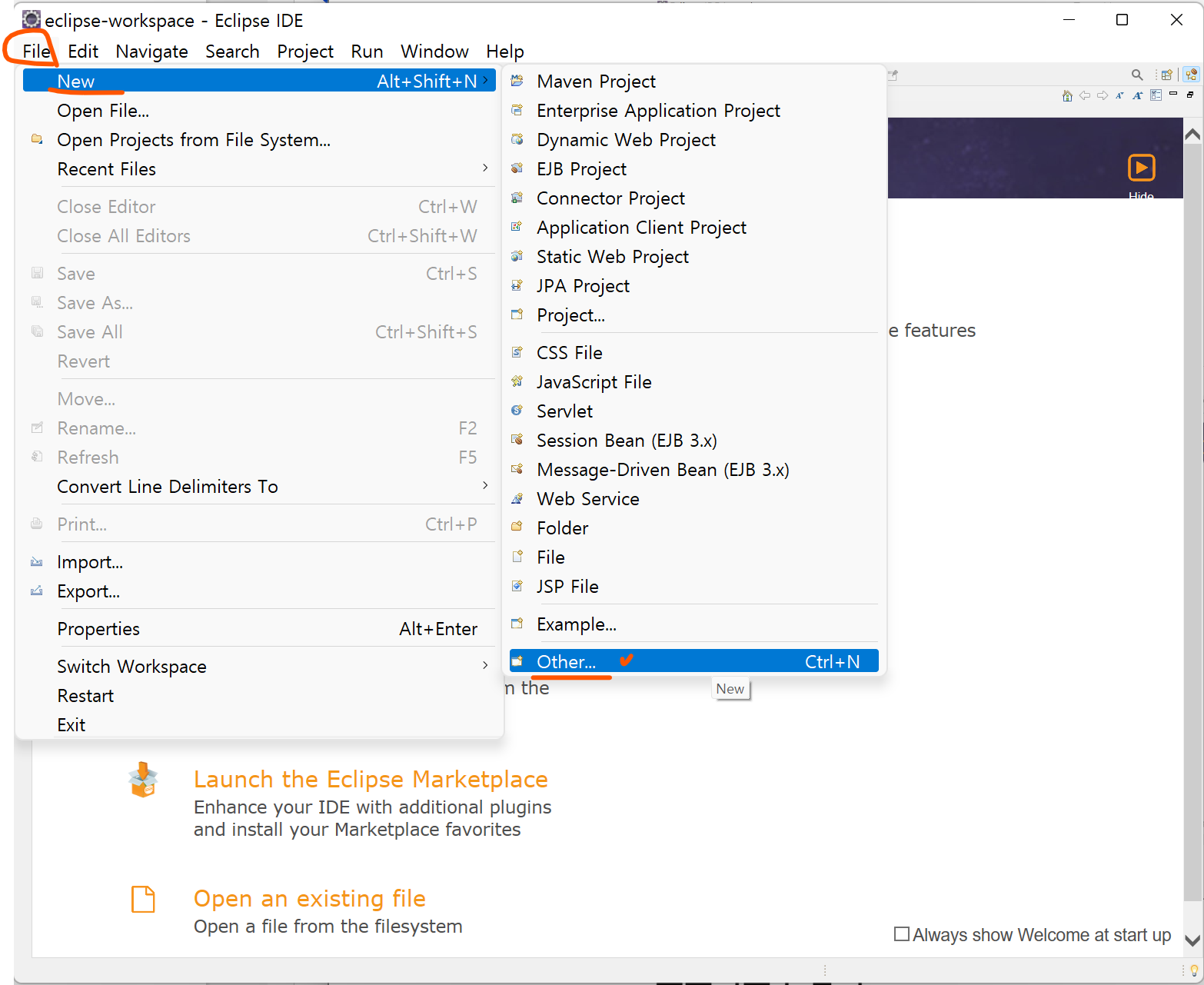
Task: Choose Import... from File menu
Action: [x=259, y=562]
